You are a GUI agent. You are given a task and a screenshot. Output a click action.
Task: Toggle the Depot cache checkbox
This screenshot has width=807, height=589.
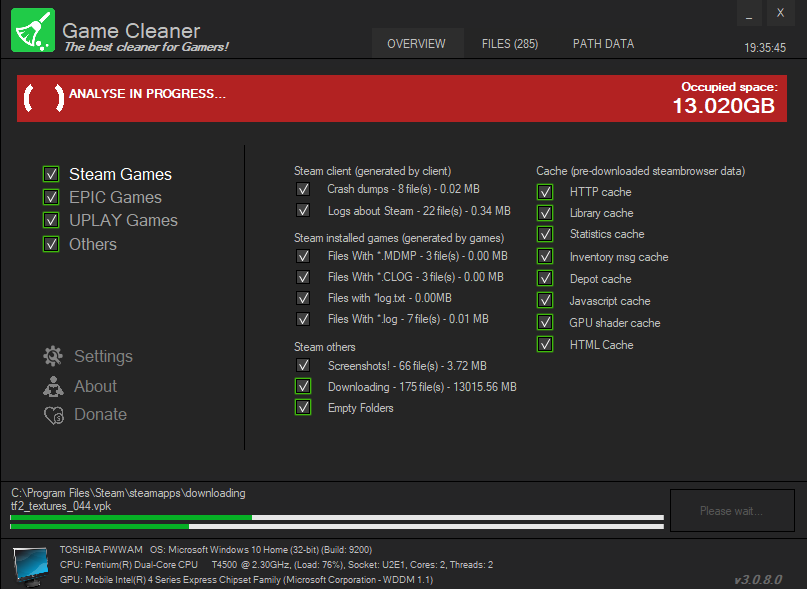pos(545,279)
